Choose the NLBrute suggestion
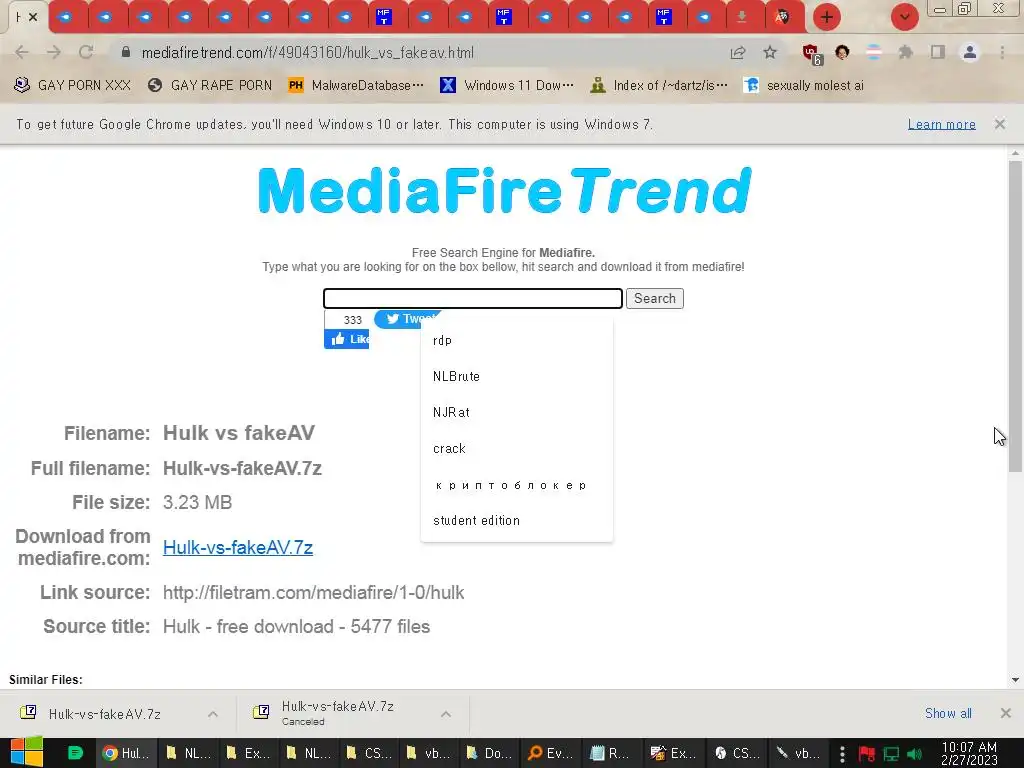 click(517, 376)
